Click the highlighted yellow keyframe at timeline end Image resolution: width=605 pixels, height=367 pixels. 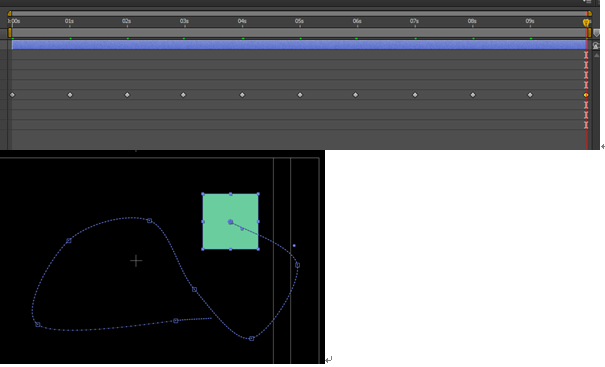coord(586,95)
